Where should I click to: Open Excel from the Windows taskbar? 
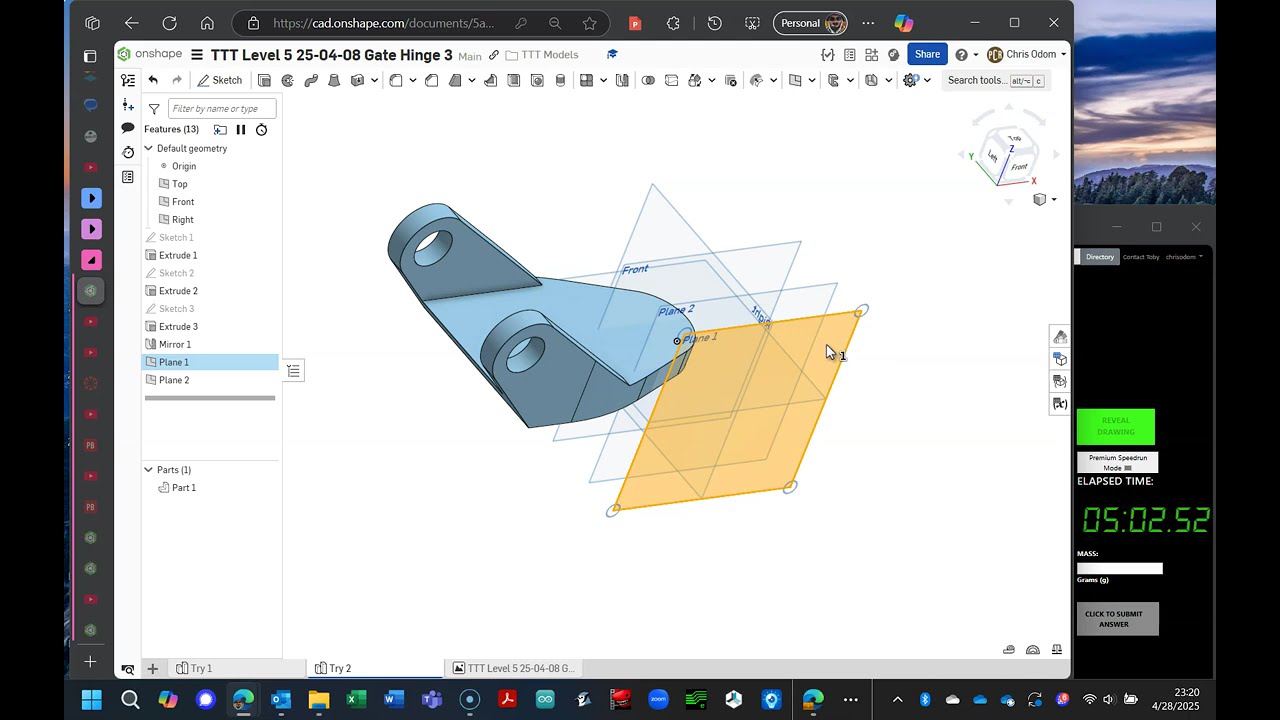click(x=356, y=699)
